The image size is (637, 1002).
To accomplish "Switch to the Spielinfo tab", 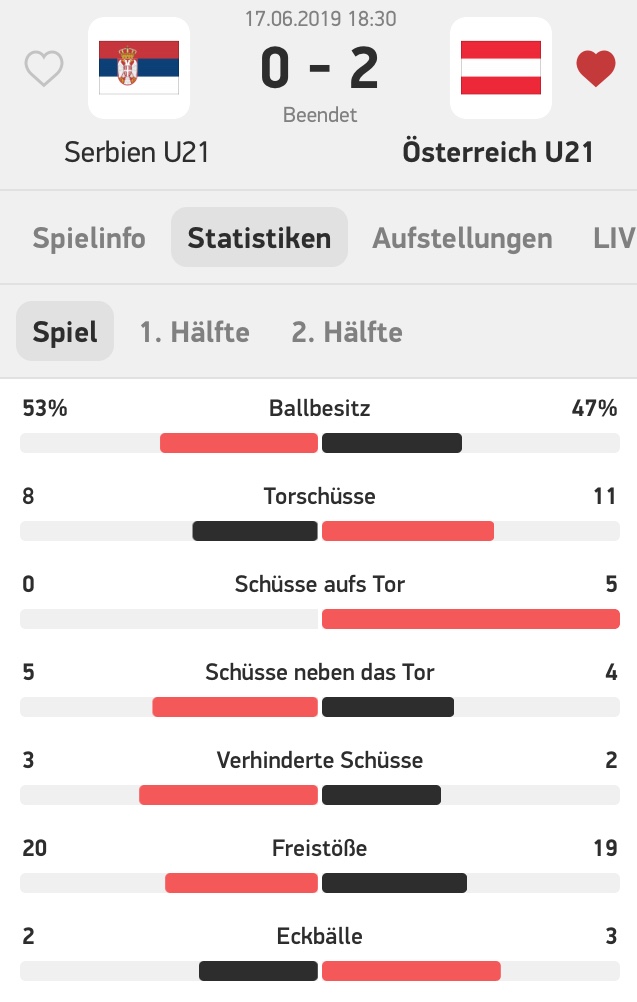I will (89, 238).
